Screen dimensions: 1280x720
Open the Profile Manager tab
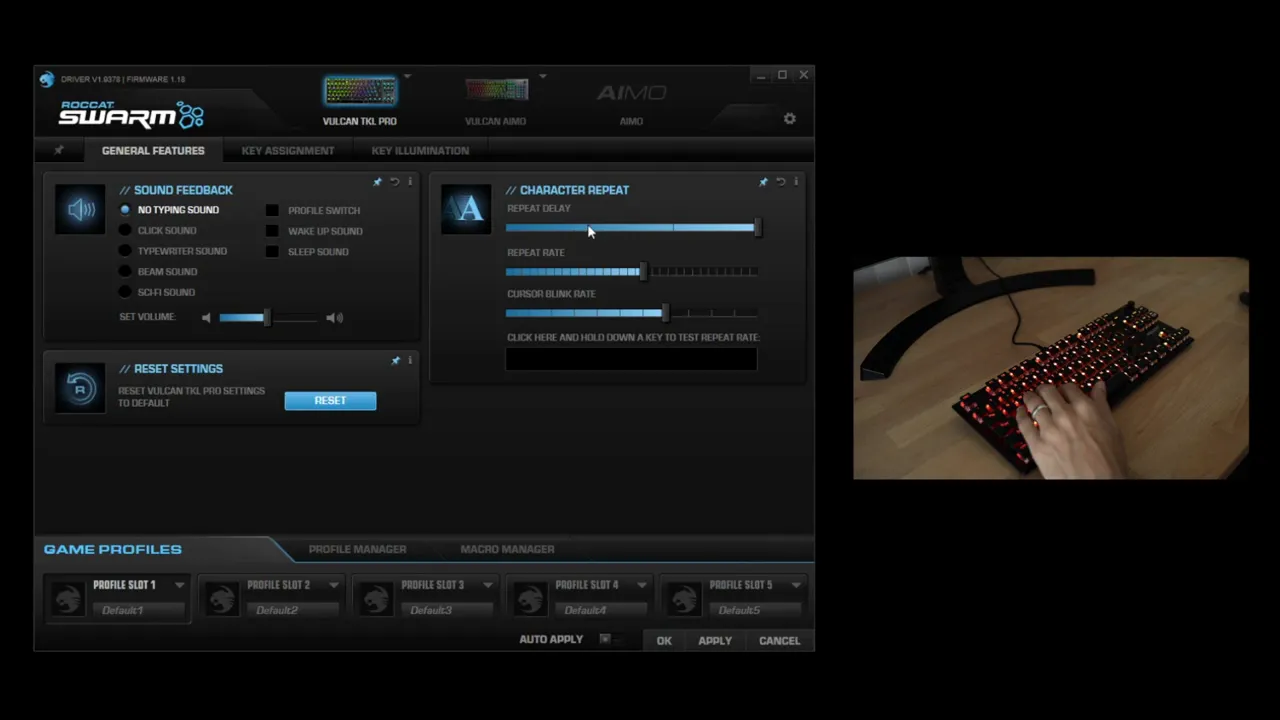(357, 549)
